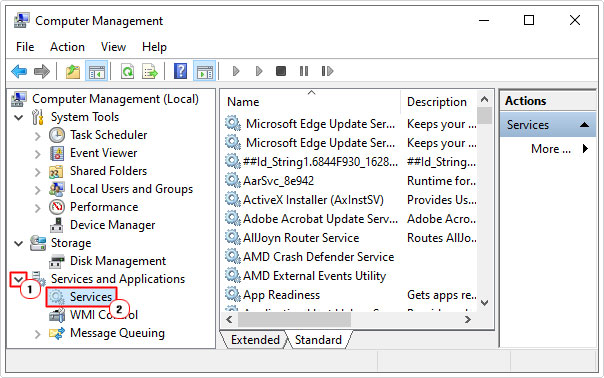Click the horizontal scrollbar thumb
The height and width of the screenshot is (378, 604).
(x=294, y=319)
